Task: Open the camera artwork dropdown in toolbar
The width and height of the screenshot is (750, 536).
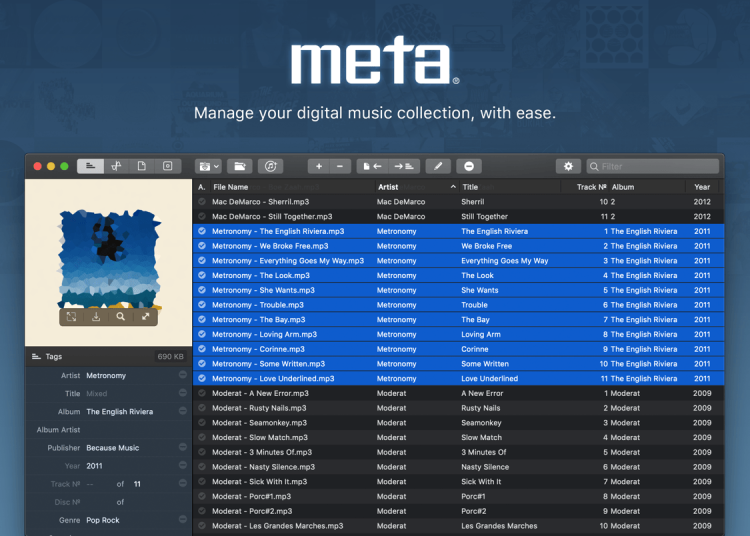Action: coord(208,166)
